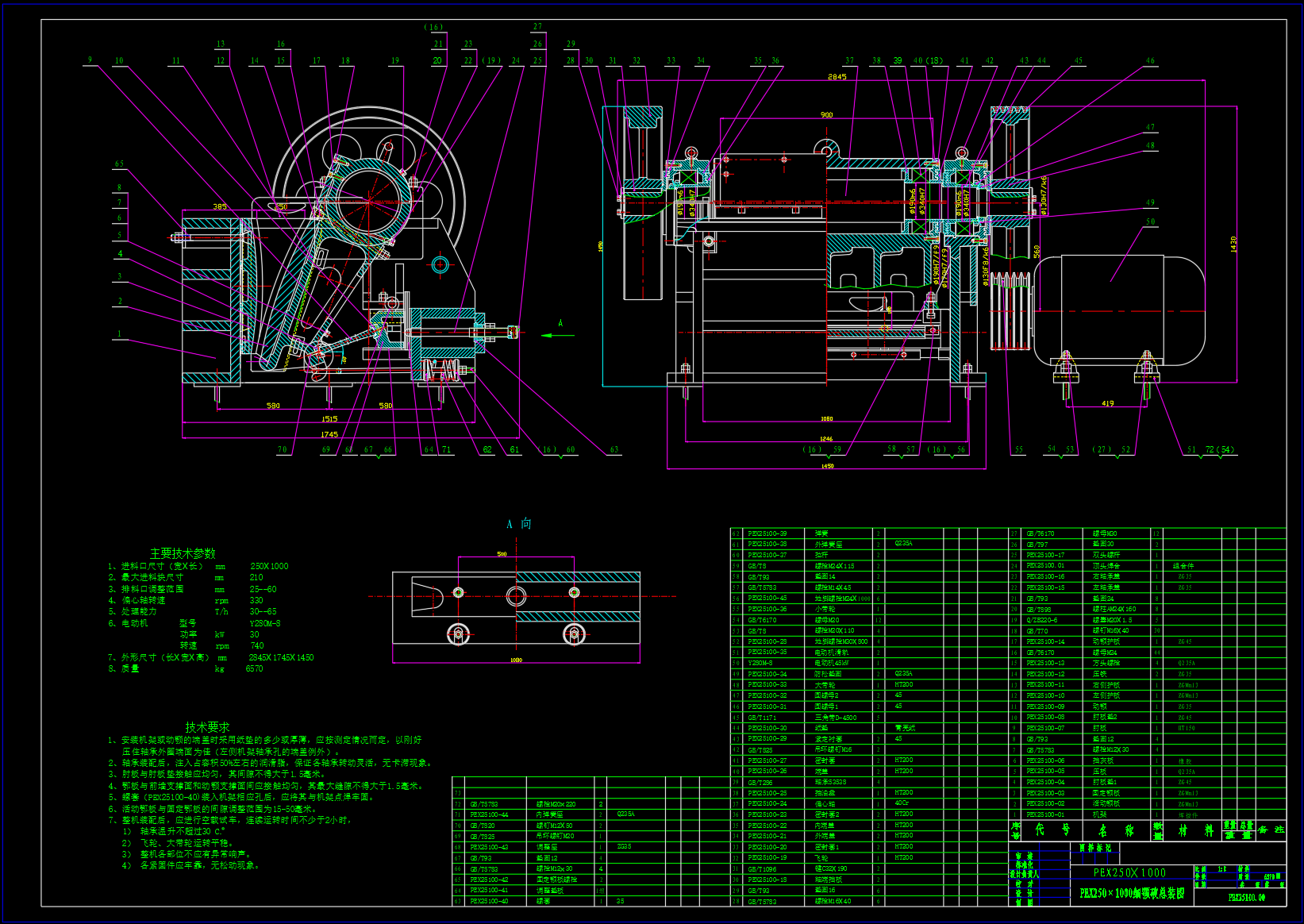
Task: Select parts list code Q/ZB220-6
Action: coord(1042,620)
